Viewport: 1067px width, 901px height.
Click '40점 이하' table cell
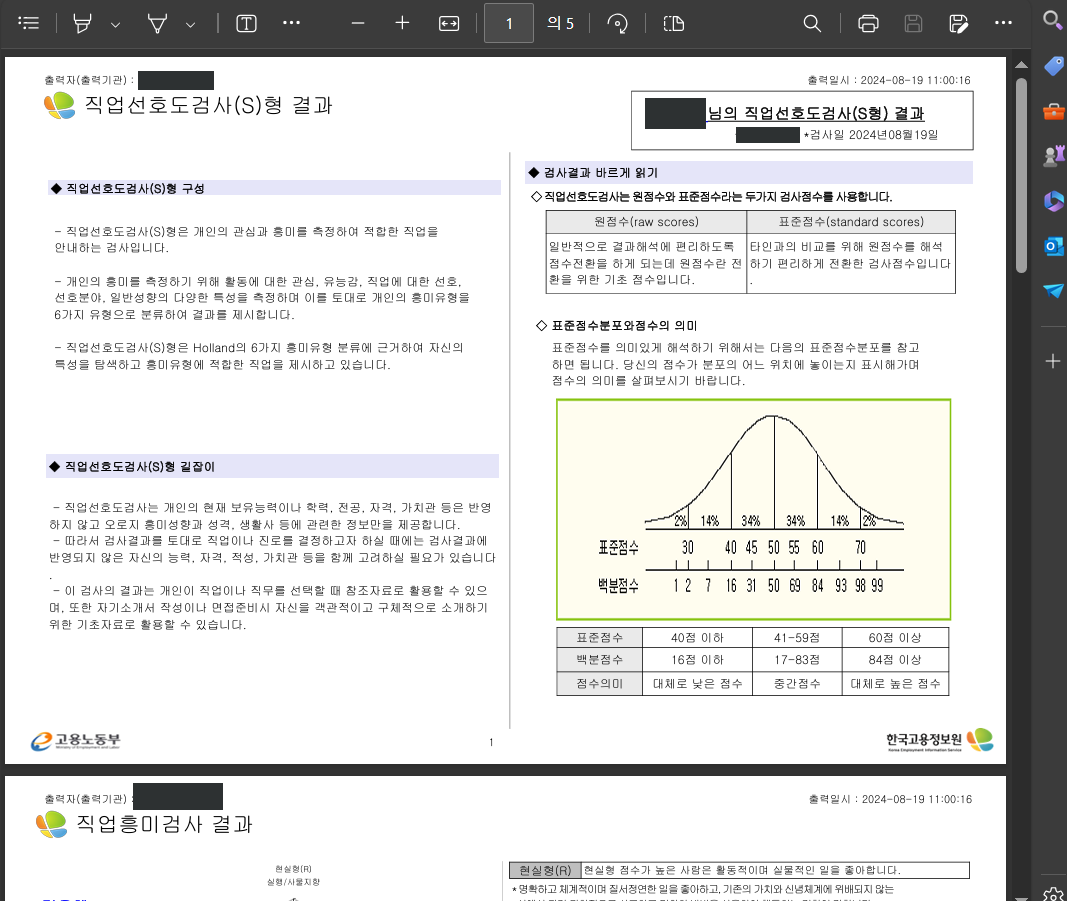(697, 638)
